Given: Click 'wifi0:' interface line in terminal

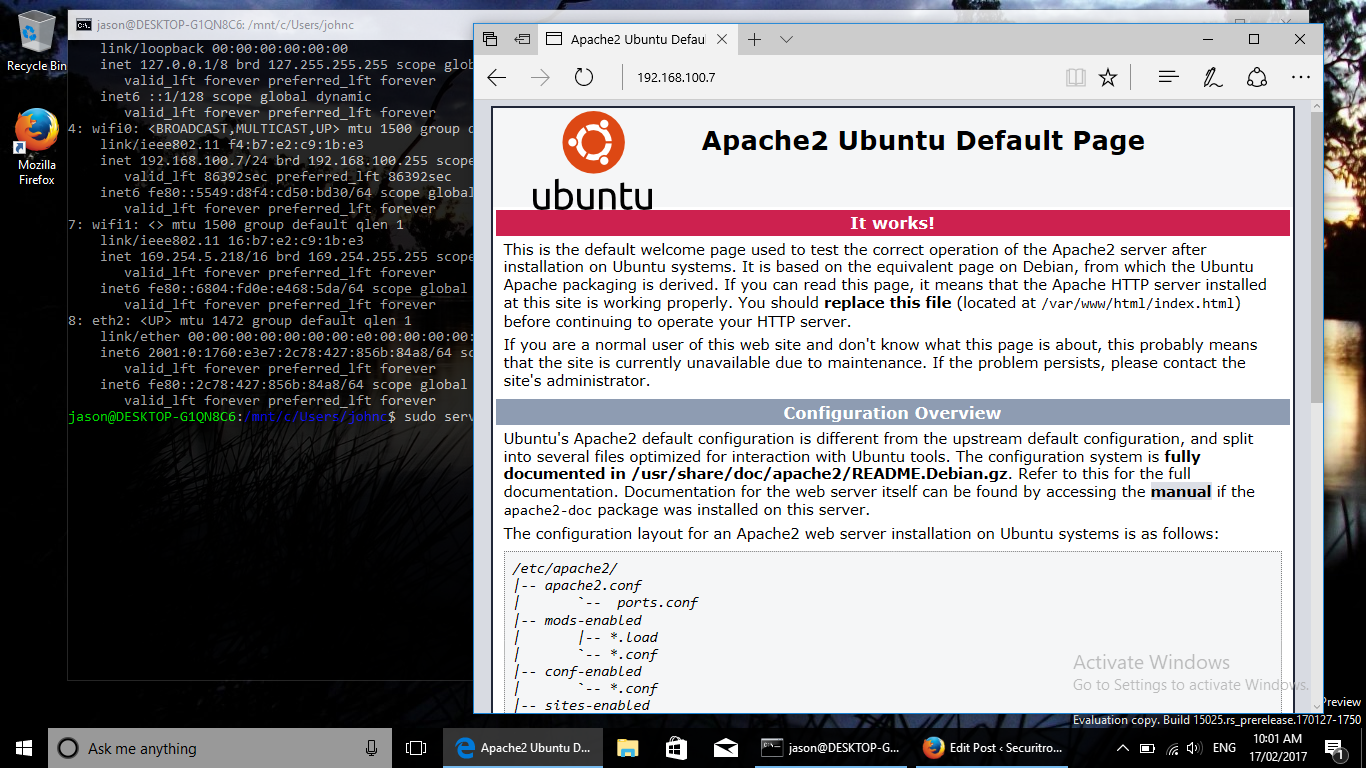Looking at the screenshot, I should pyautogui.click(x=271, y=128).
